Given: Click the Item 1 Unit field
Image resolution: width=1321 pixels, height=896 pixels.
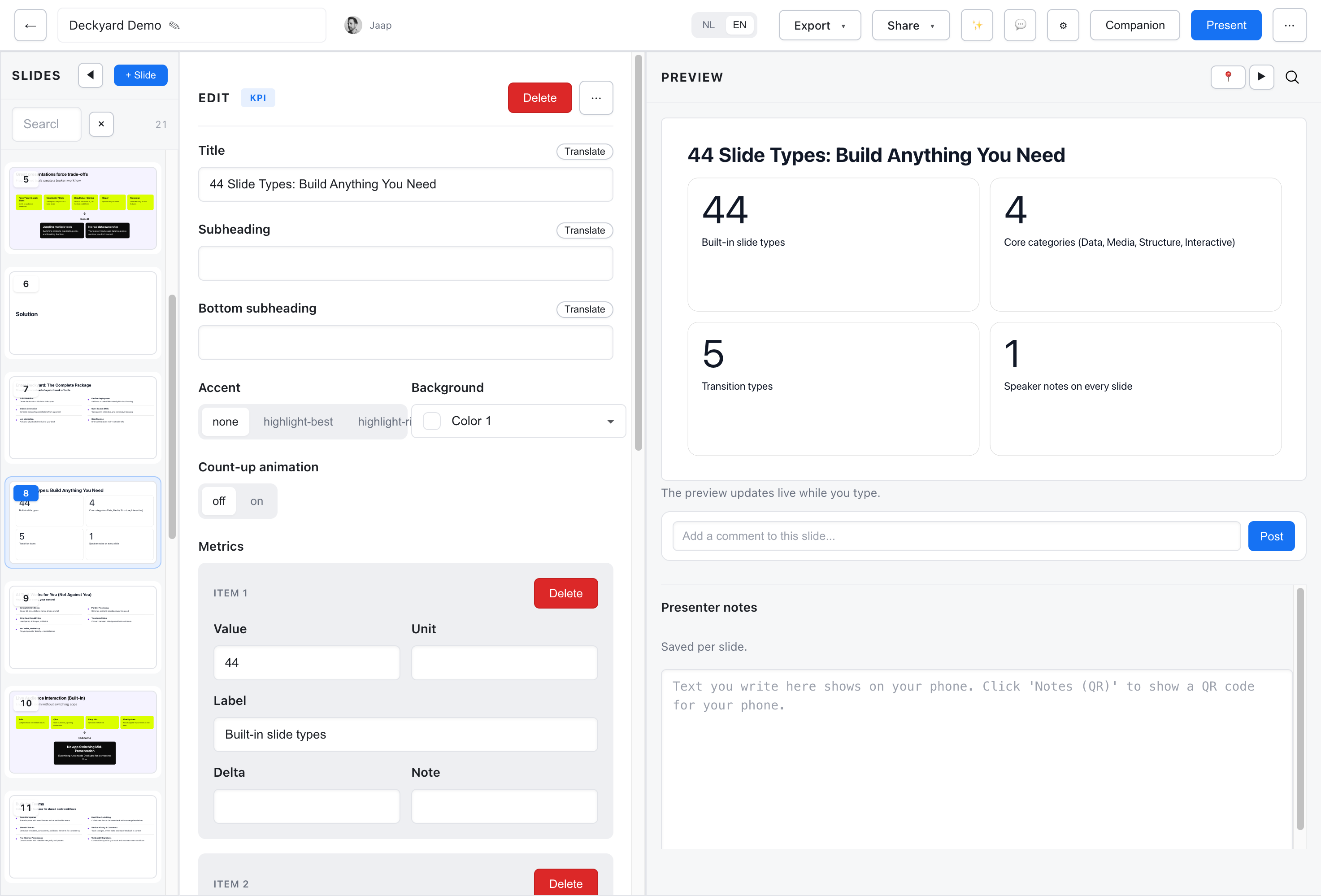Looking at the screenshot, I should [504, 662].
